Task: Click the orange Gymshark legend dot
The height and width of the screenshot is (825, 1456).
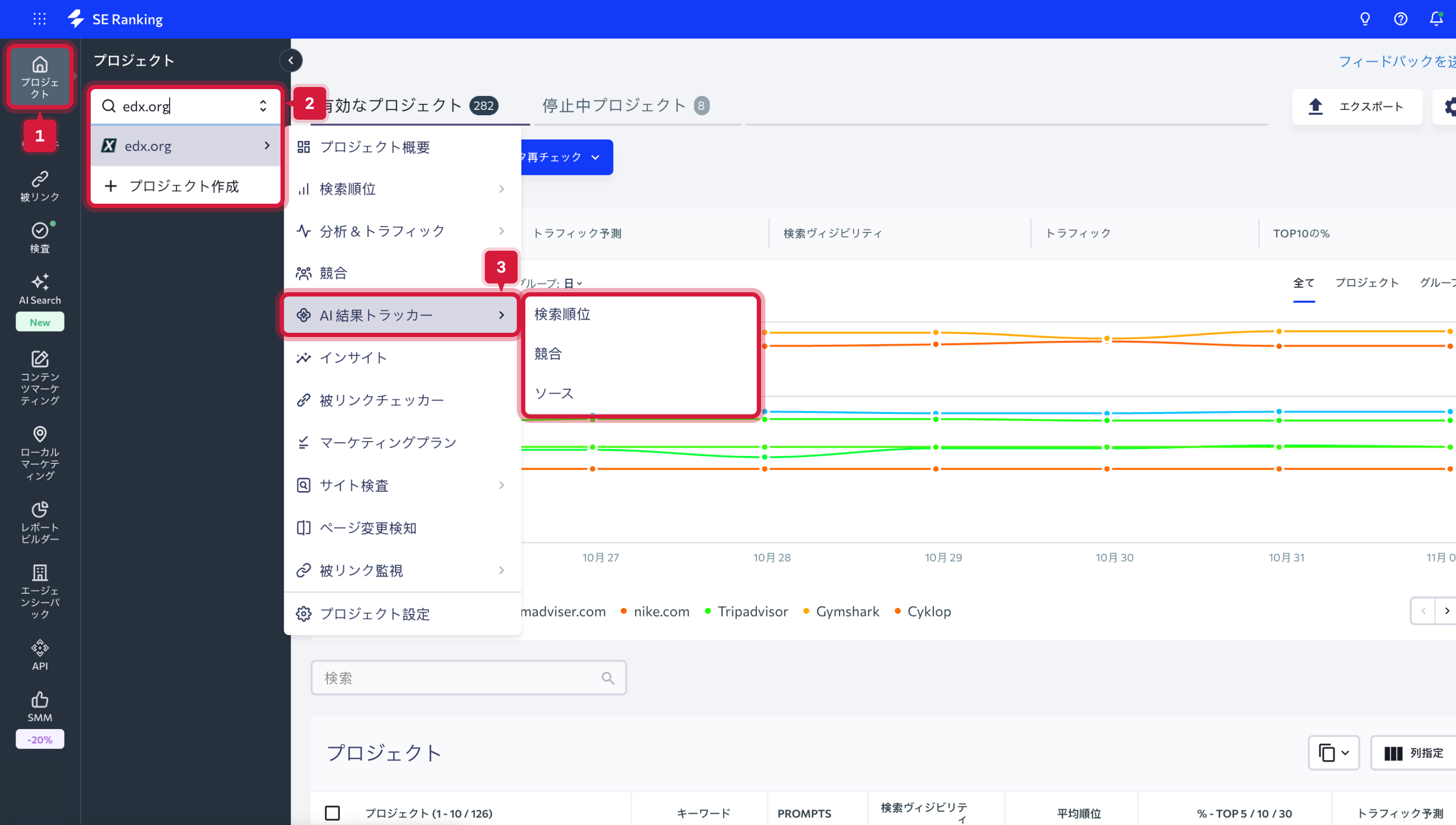Action: click(x=806, y=611)
